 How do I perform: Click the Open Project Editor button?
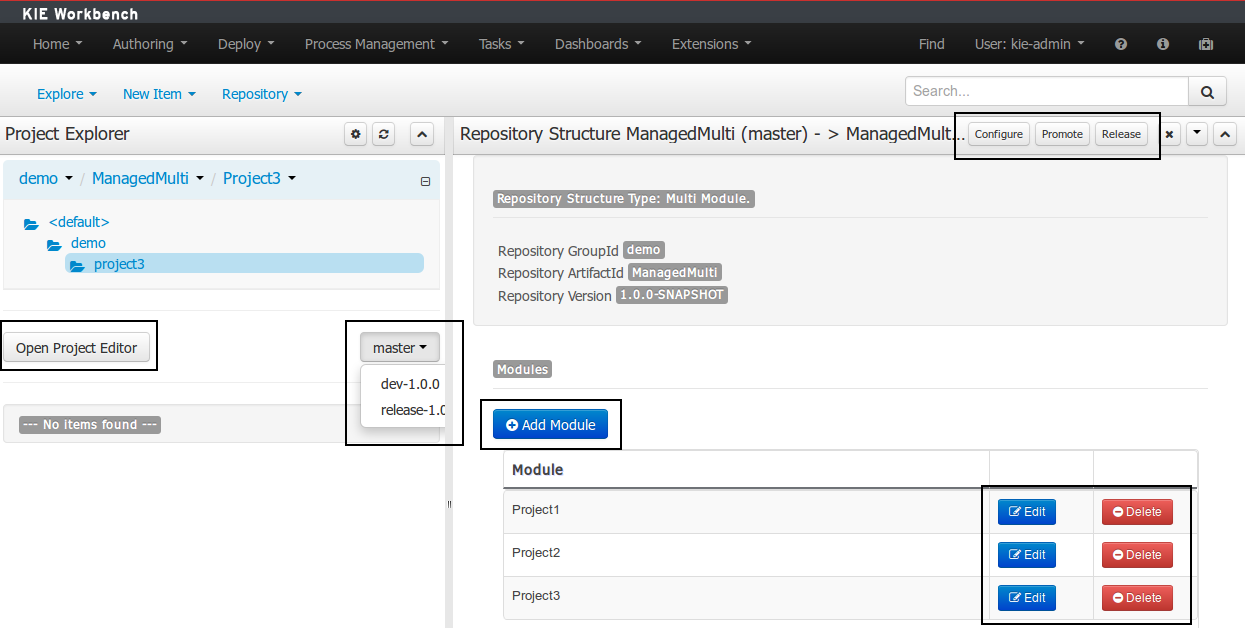78,347
